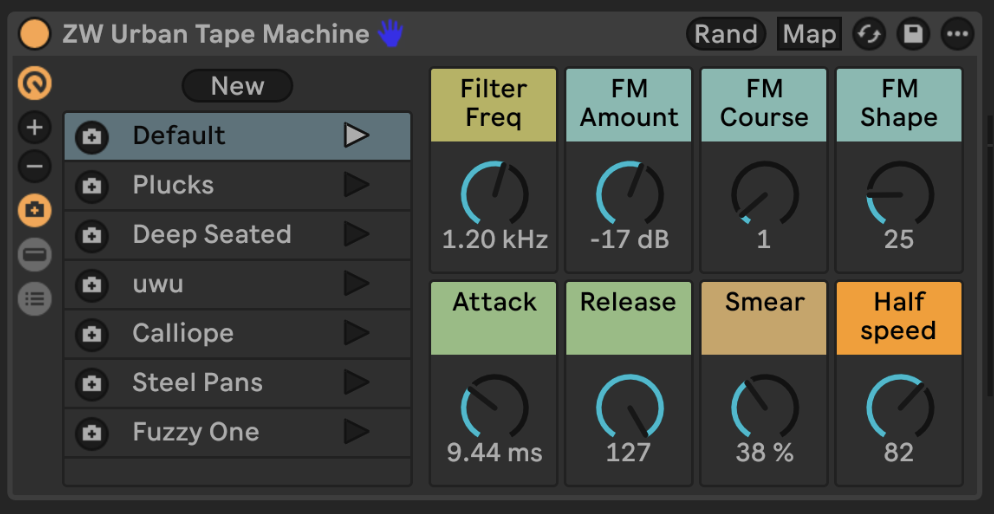994x514 pixels.
Task: Click the 25 FM Shape value
Action: pos(899,240)
